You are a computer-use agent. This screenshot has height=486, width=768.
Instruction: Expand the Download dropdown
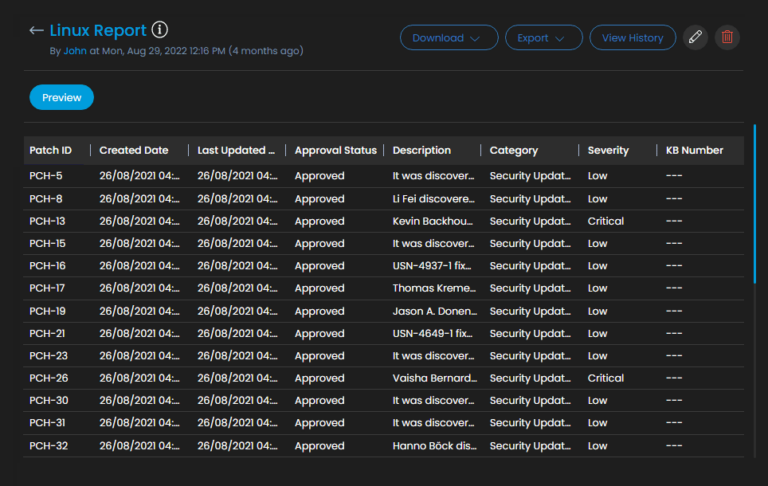[448, 38]
